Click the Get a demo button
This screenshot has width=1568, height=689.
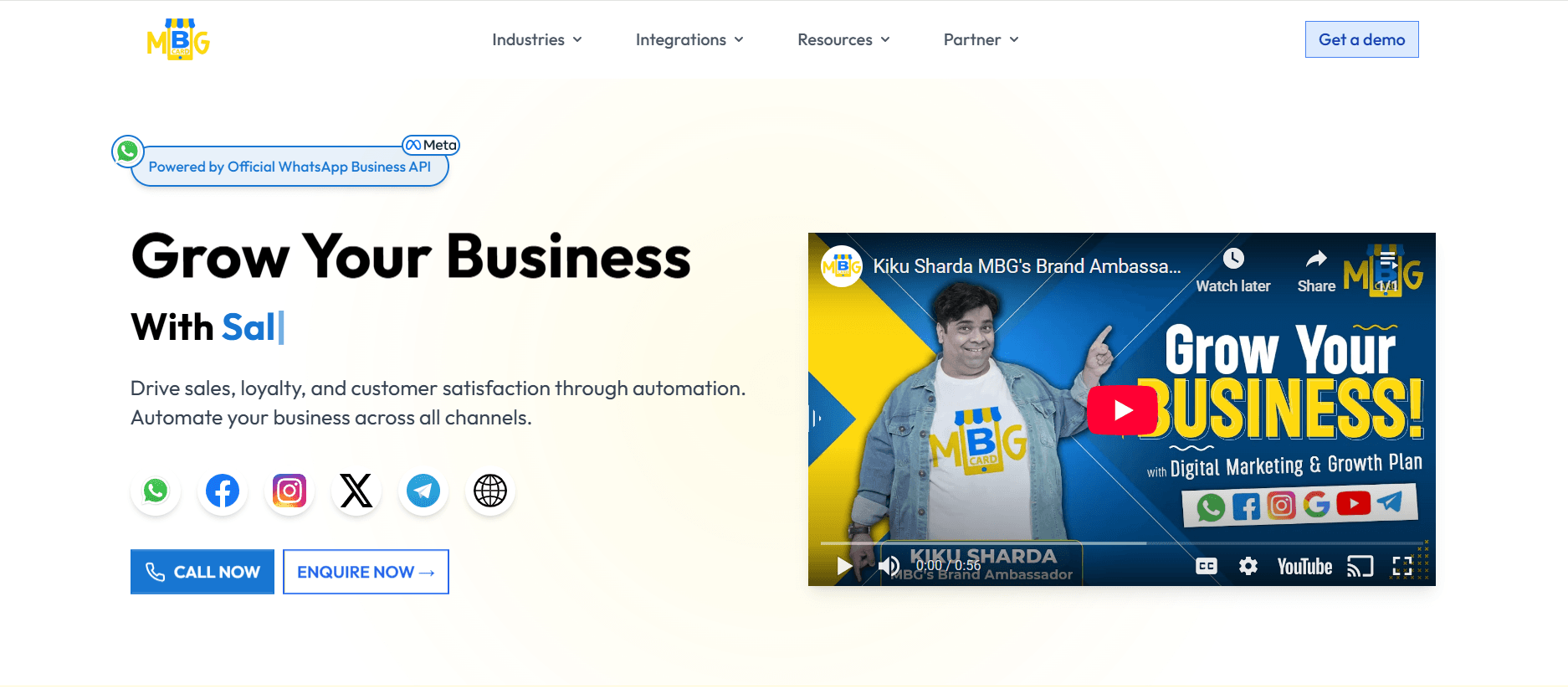[x=1361, y=39]
